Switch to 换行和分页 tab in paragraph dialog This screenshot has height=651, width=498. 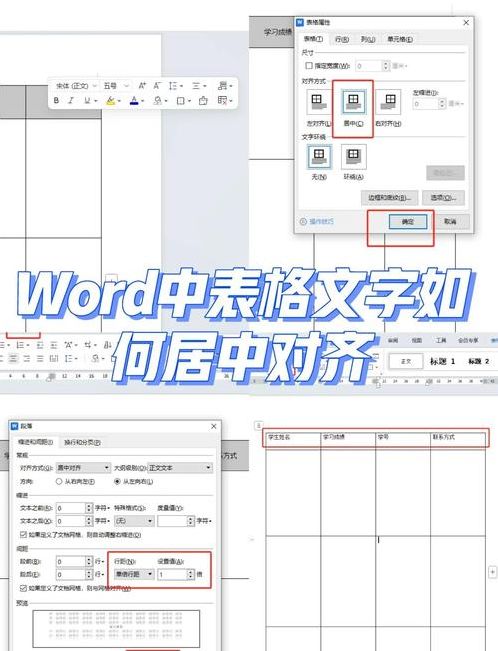82,443
